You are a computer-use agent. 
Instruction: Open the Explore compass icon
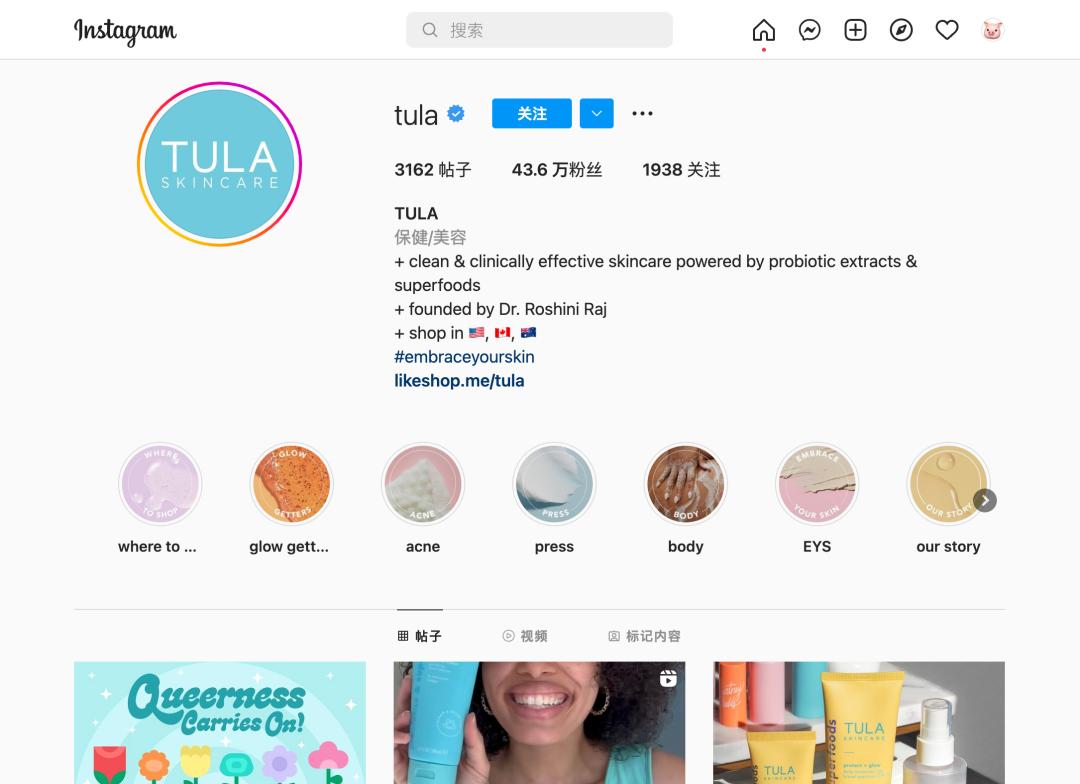(x=901, y=30)
